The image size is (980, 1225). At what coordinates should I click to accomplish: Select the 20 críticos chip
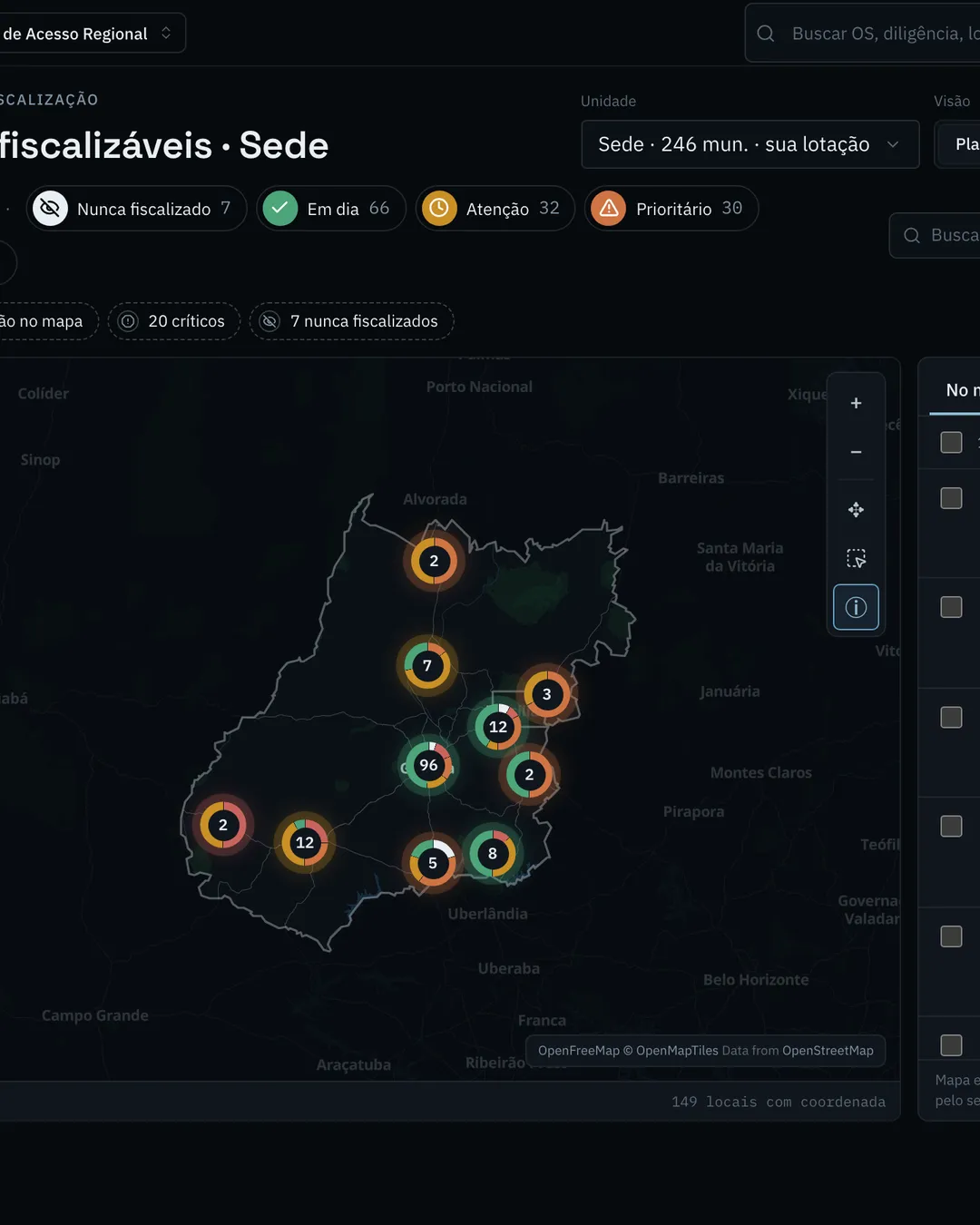click(x=173, y=321)
